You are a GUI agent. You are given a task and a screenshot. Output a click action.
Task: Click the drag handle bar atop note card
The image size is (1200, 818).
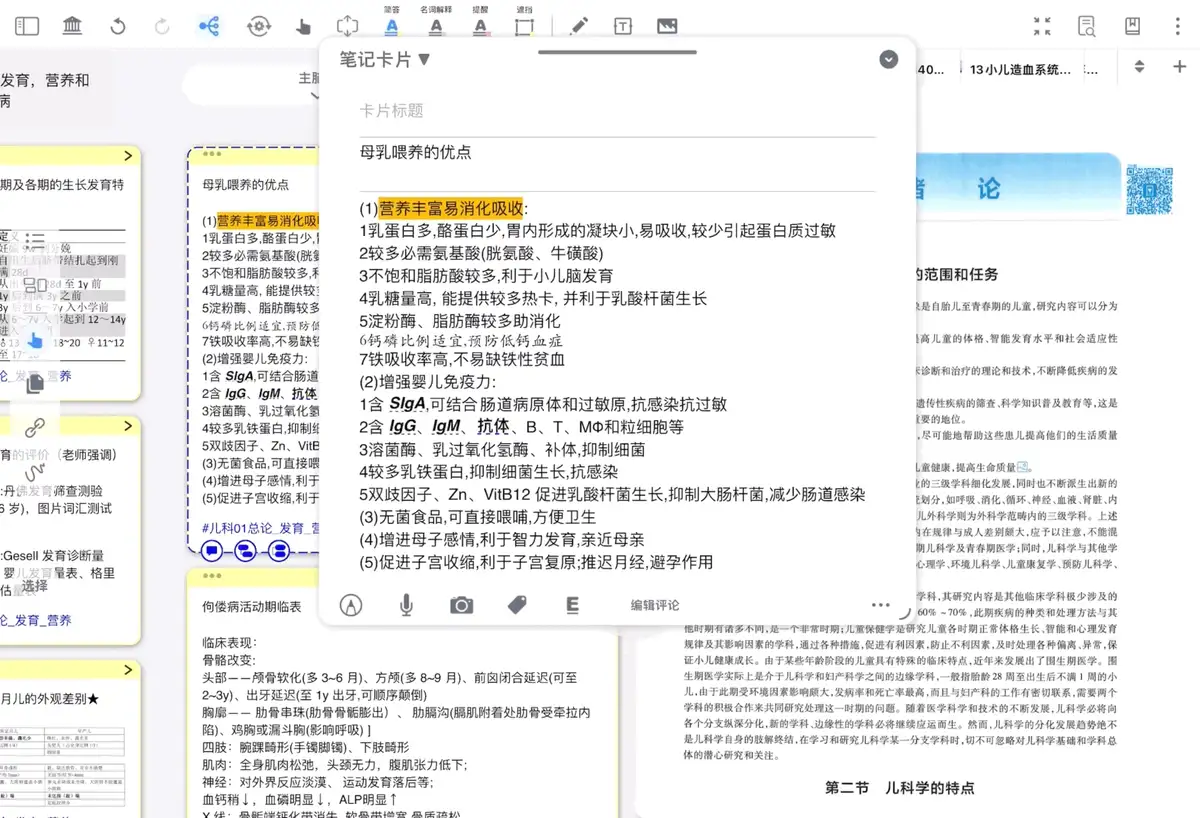[x=617, y=50]
